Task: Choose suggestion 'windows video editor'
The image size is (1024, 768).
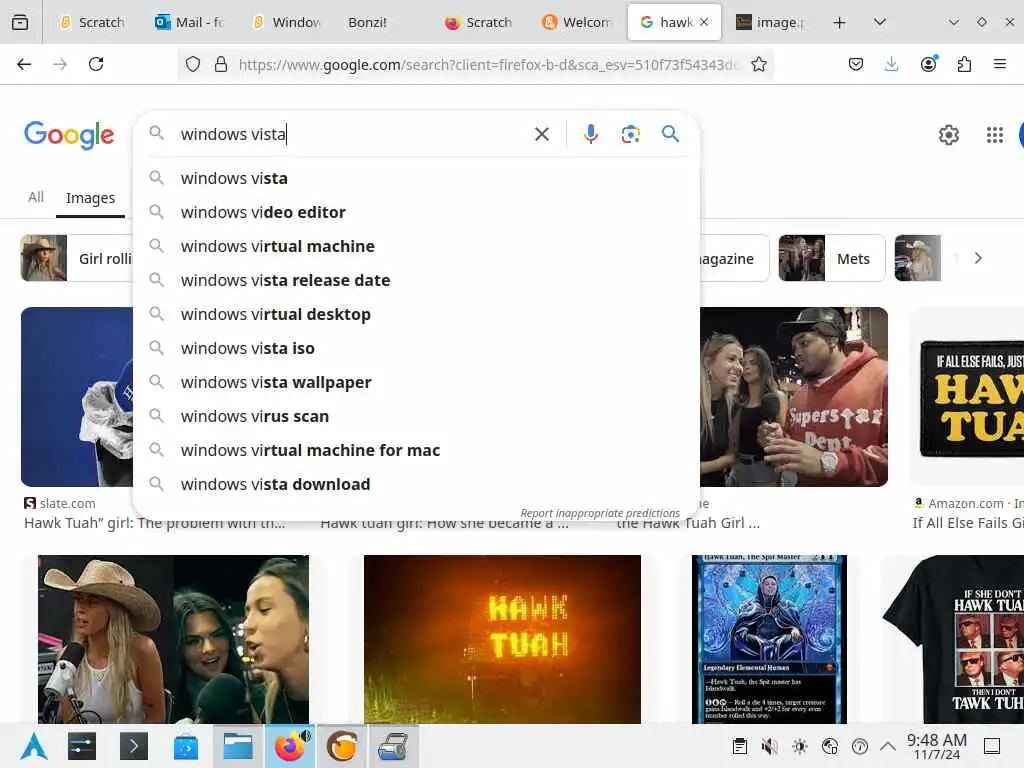Action: click(418, 212)
